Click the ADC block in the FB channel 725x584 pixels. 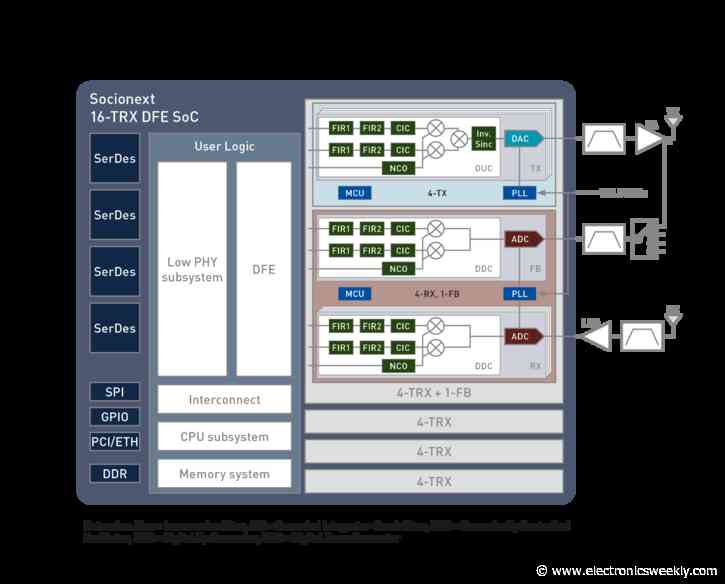click(x=523, y=239)
